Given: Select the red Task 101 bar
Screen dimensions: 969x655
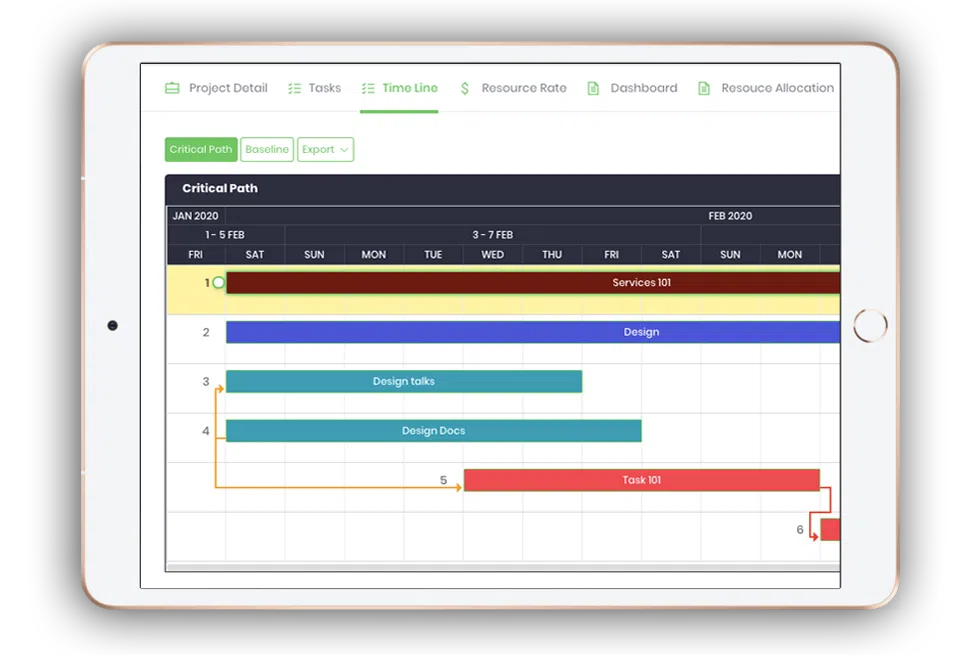Looking at the screenshot, I should (641, 480).
